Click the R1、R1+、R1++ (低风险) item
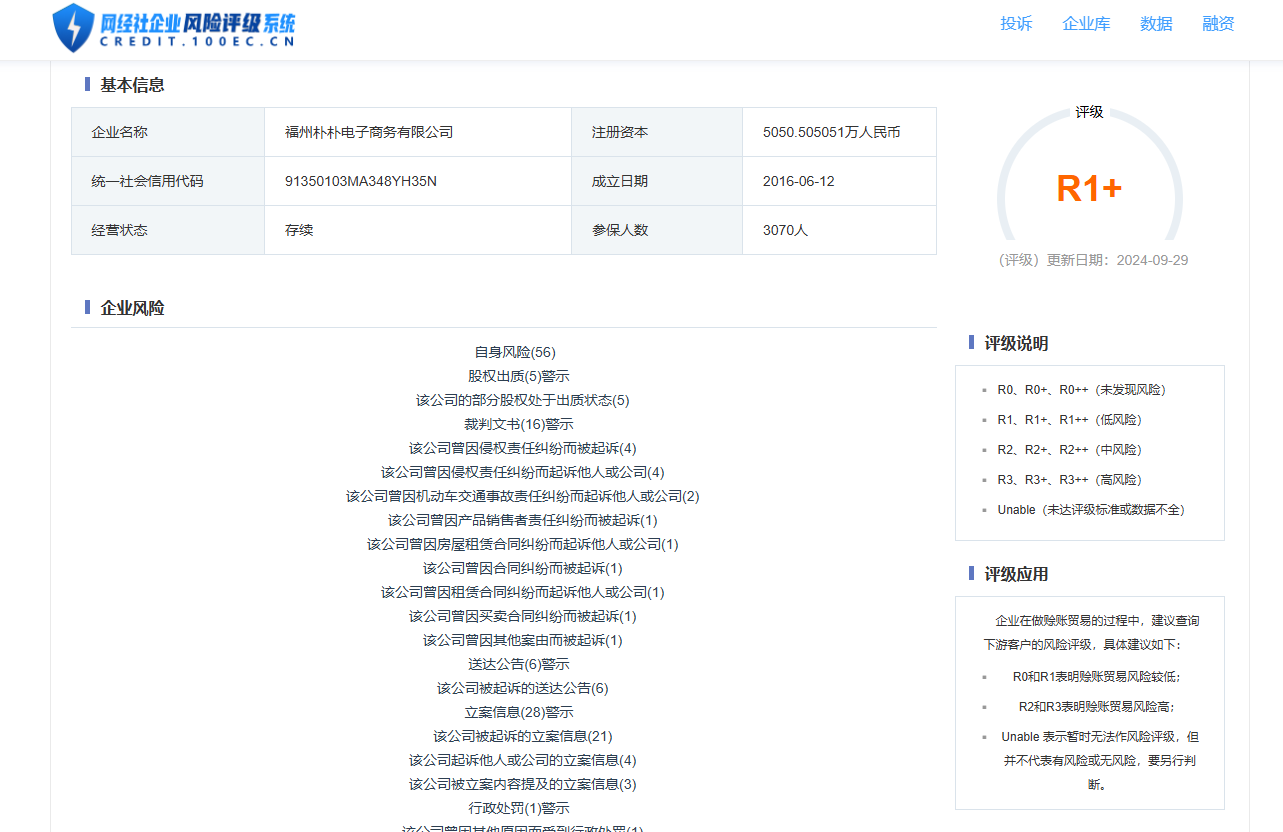1283x832 pixels. click(1070, 420)
